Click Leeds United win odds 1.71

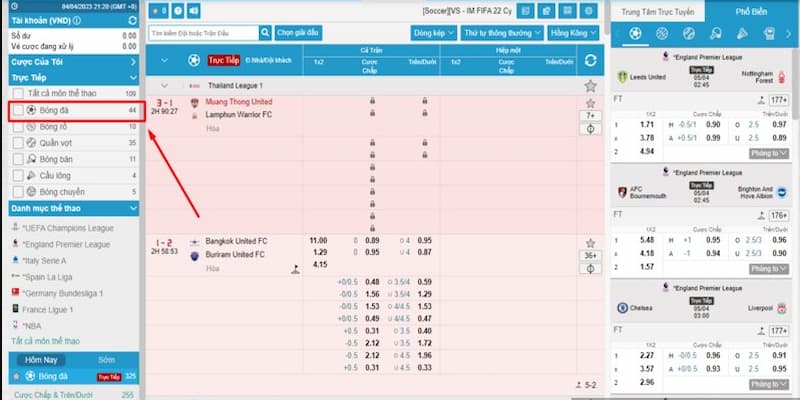646,124
